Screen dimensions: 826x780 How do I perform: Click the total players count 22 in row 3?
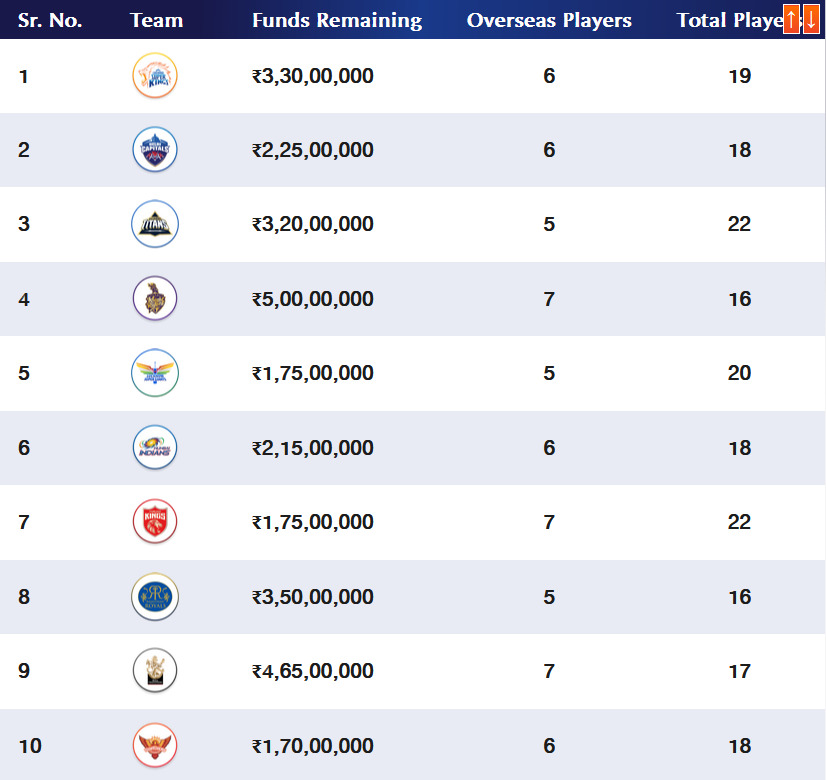(739, 224)
